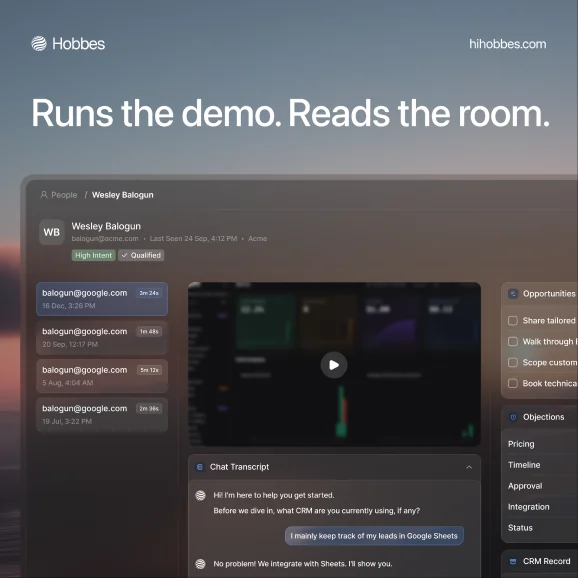
Task: Check the Walk through checkbox
Action: click(513, 342)
